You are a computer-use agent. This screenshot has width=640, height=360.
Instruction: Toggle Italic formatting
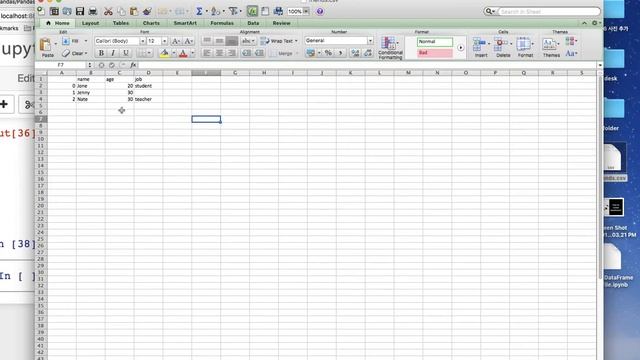(x=113, y=53)
